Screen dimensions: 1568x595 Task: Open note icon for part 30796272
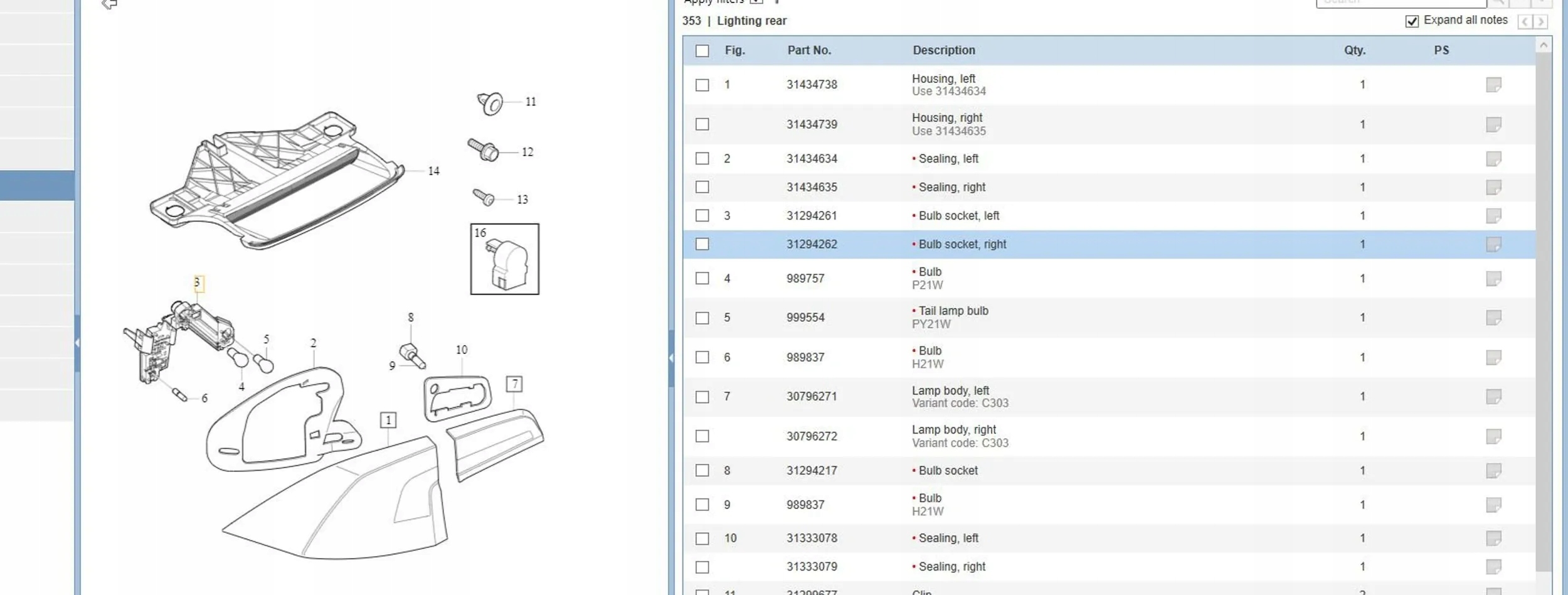click(1493, 436)
